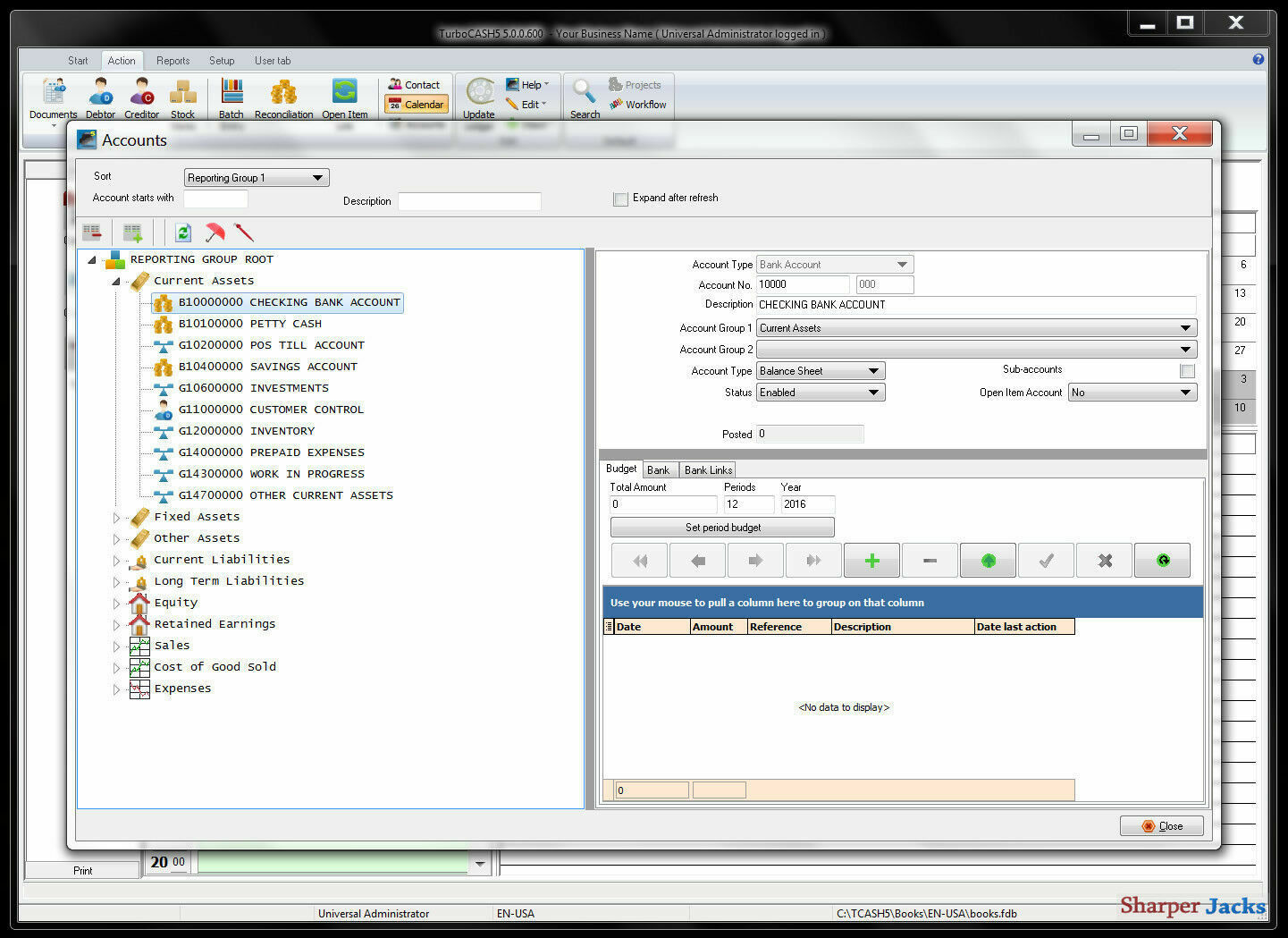The image size is (1288, 938).
Task: Click the Calendar ribbon item
Action: pyautogui.click(x=417, y=105)
